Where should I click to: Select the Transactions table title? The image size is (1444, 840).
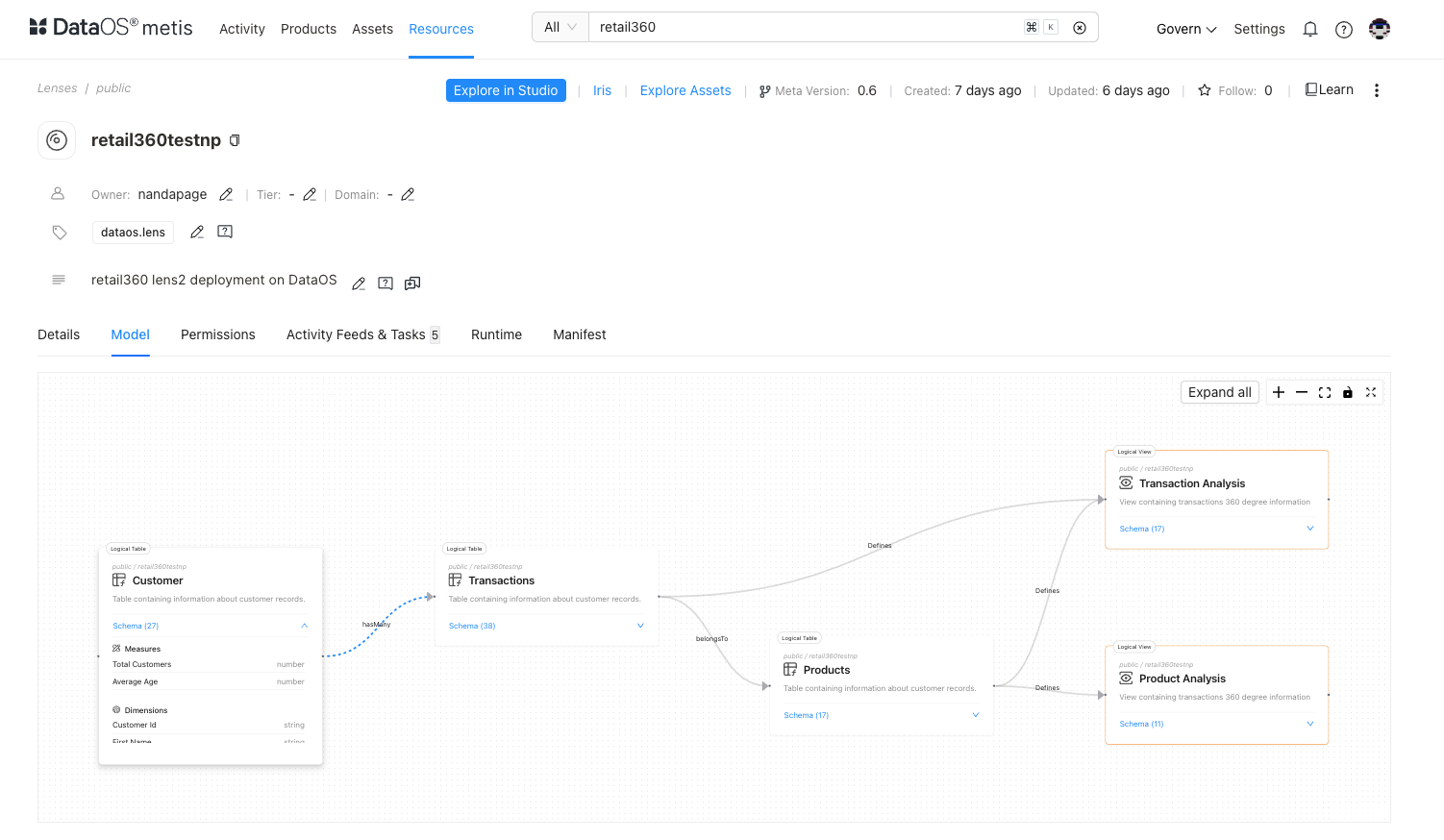tap(502, 581)
